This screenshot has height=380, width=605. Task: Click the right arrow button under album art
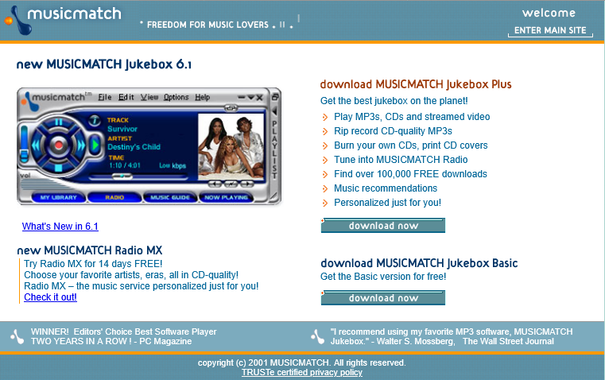(x=247, y=184)
